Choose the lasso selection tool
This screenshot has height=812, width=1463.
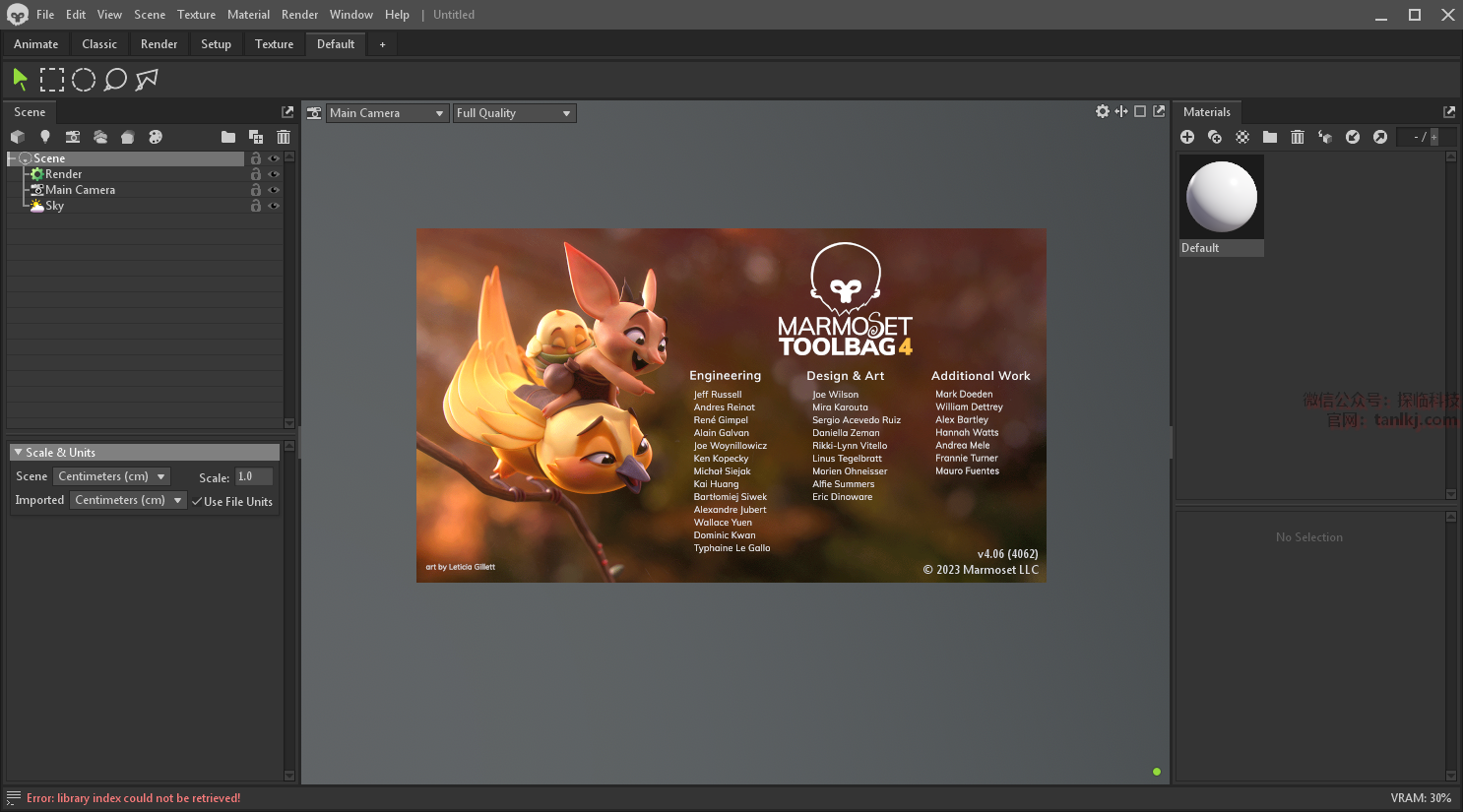[115, 80]
